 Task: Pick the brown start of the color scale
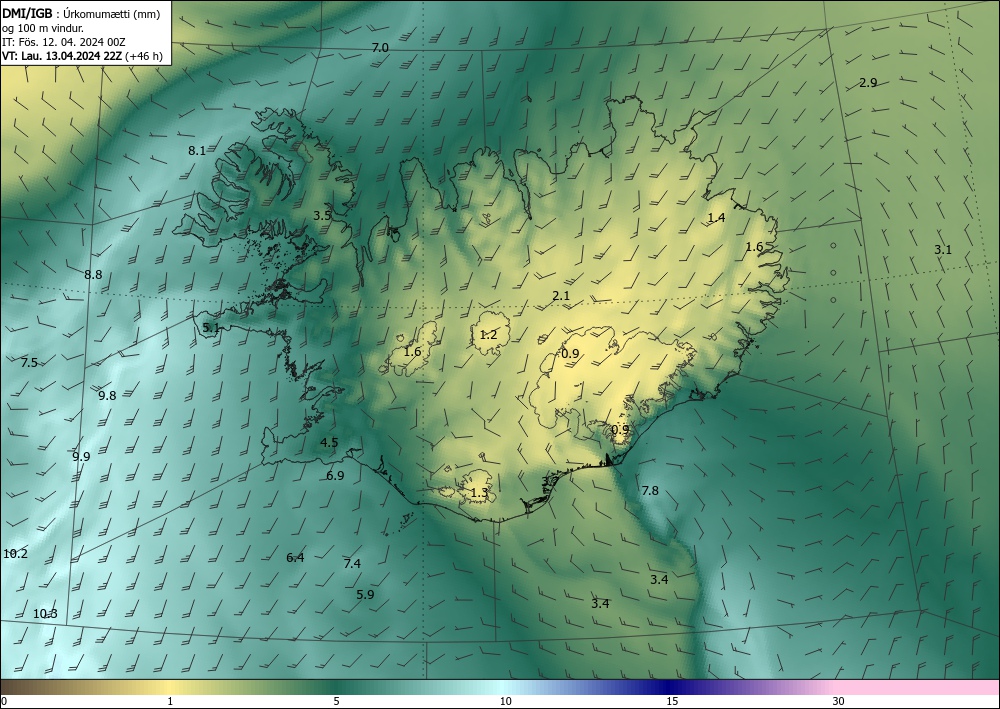pyautogui.click(x=26, y=687)
